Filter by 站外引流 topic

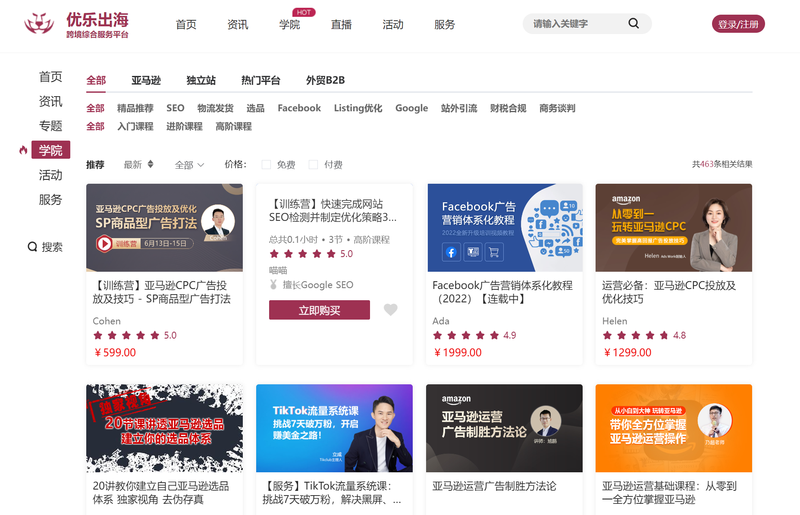click(459, 108)
